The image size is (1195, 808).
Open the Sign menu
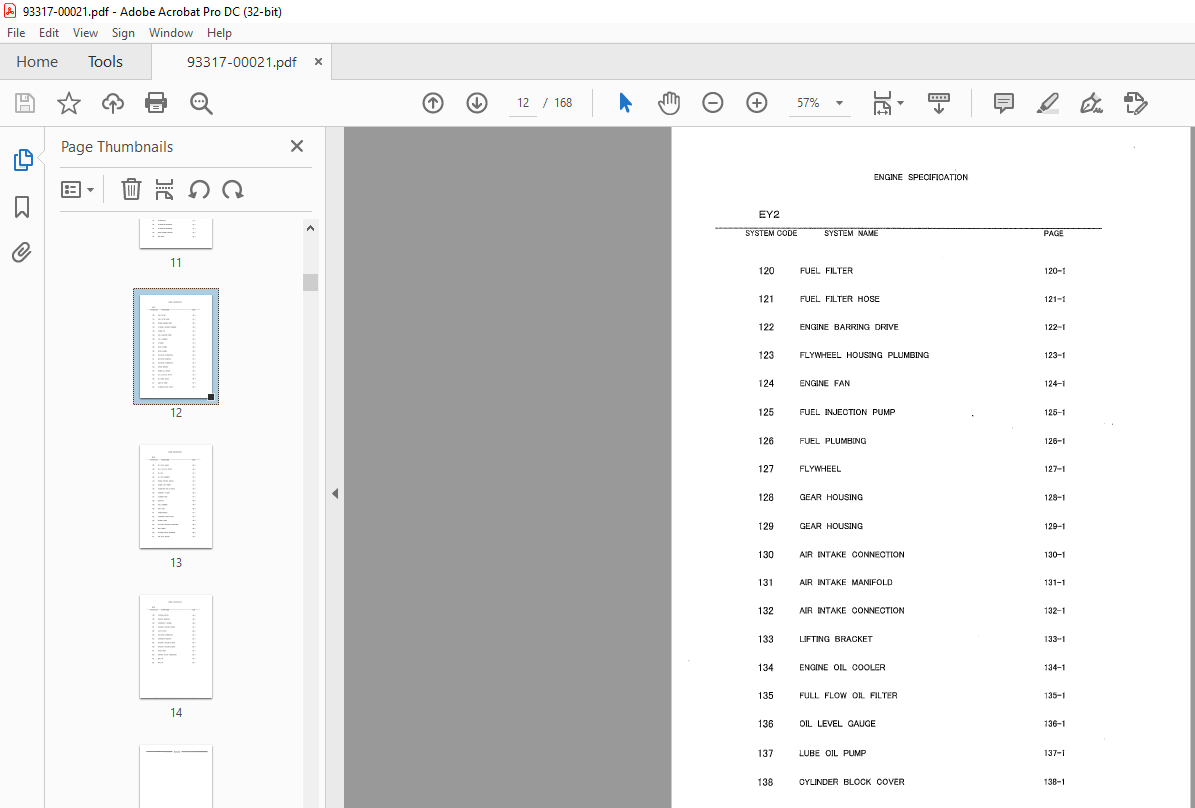point(123,33)
